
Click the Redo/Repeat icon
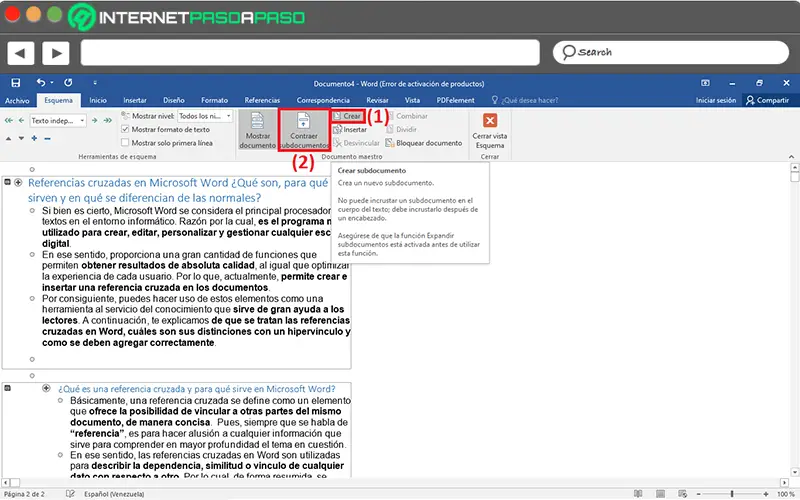click(68, 82)
